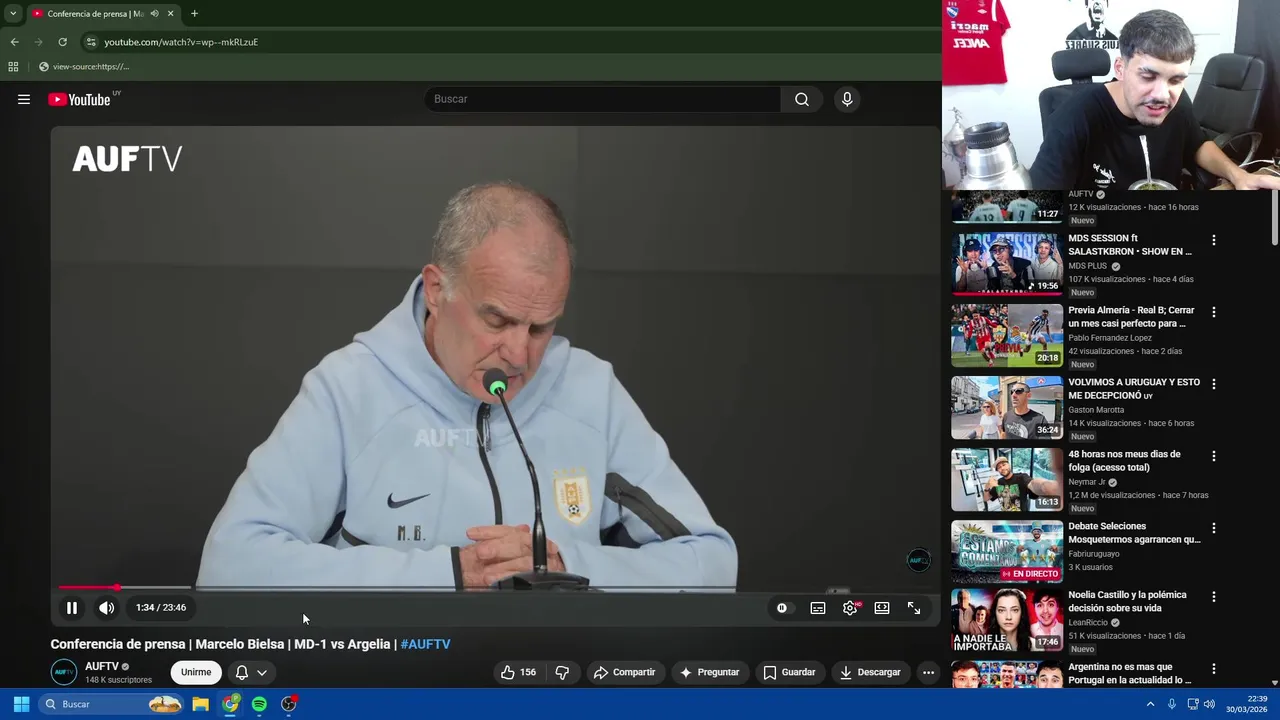
Task: Open Neymar Jr 48 horas thumbnail
Action: (1007, 480)
